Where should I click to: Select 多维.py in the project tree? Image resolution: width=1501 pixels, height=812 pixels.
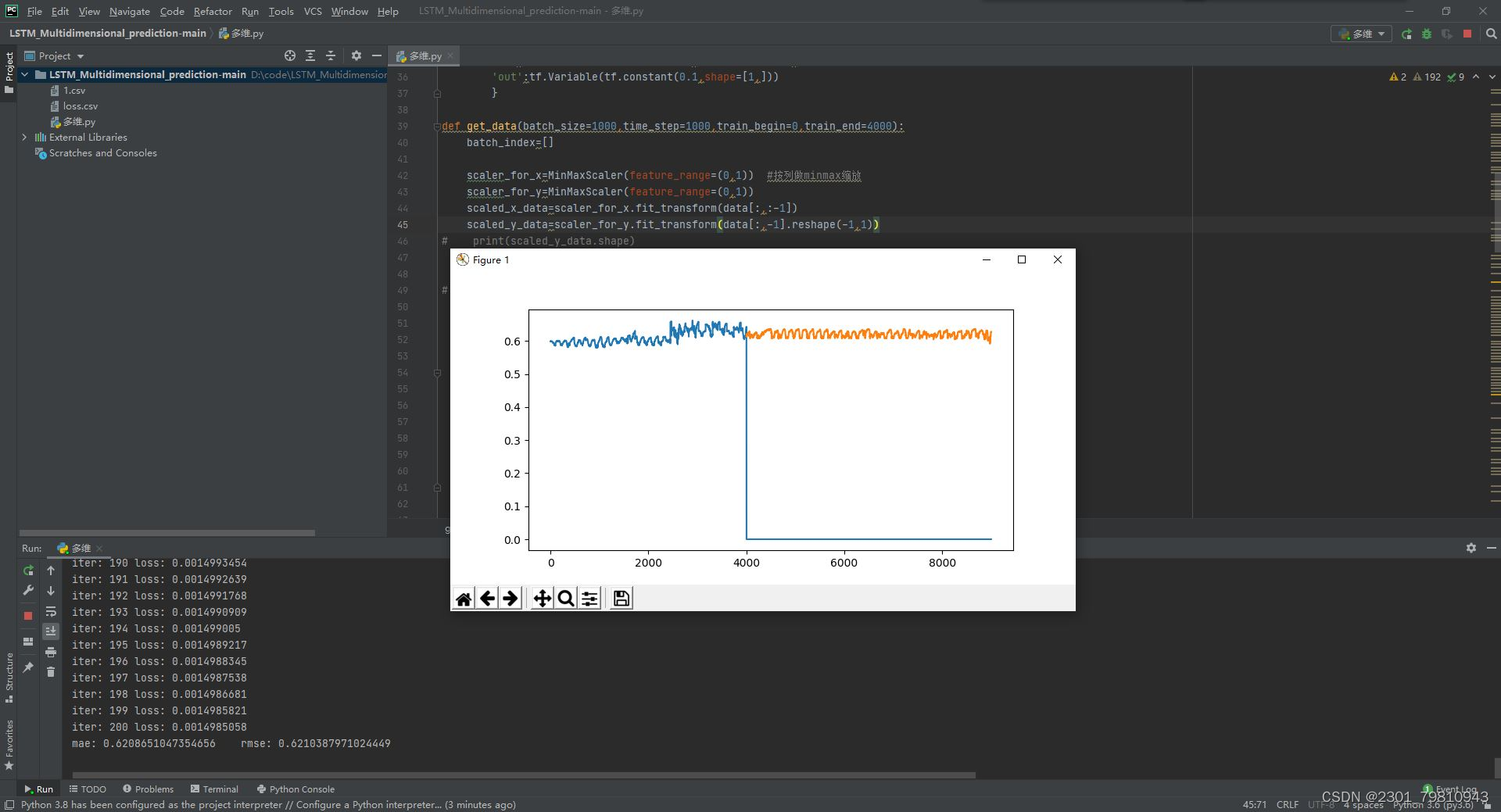(x=73, y=122)
